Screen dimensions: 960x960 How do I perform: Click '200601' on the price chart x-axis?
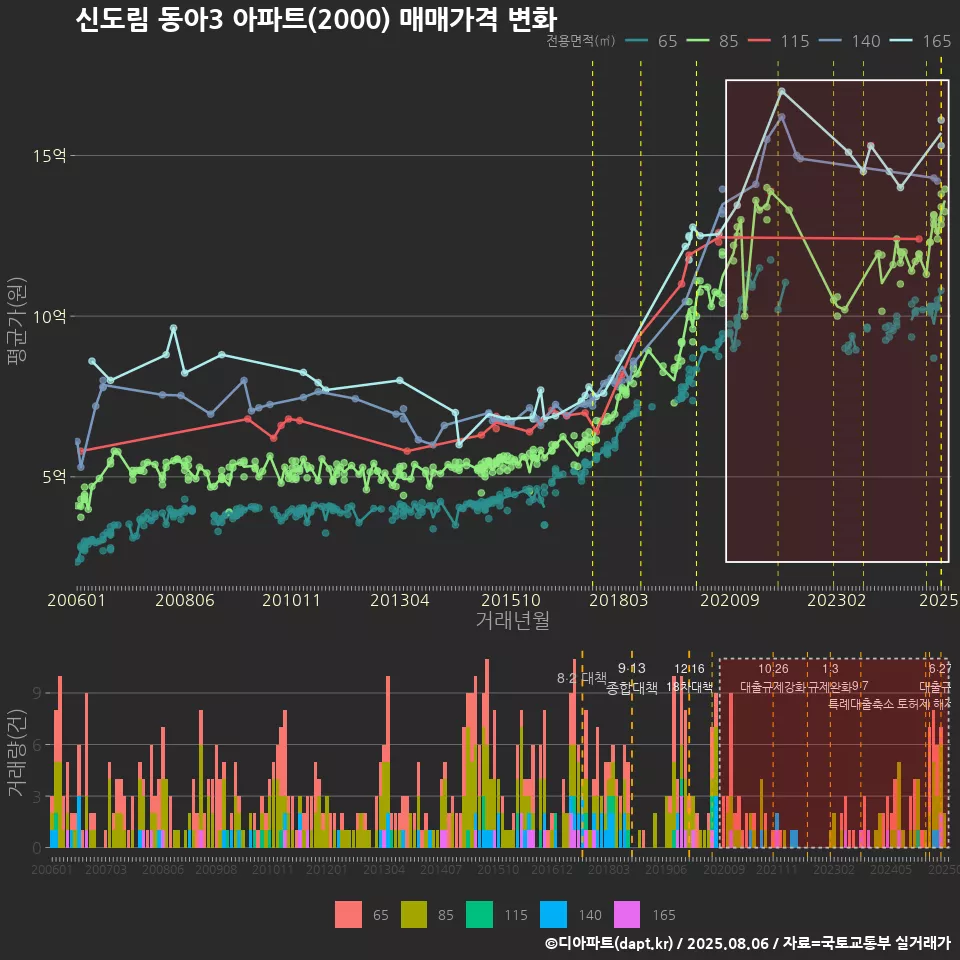pyautogui.click(x=77, y=600)
